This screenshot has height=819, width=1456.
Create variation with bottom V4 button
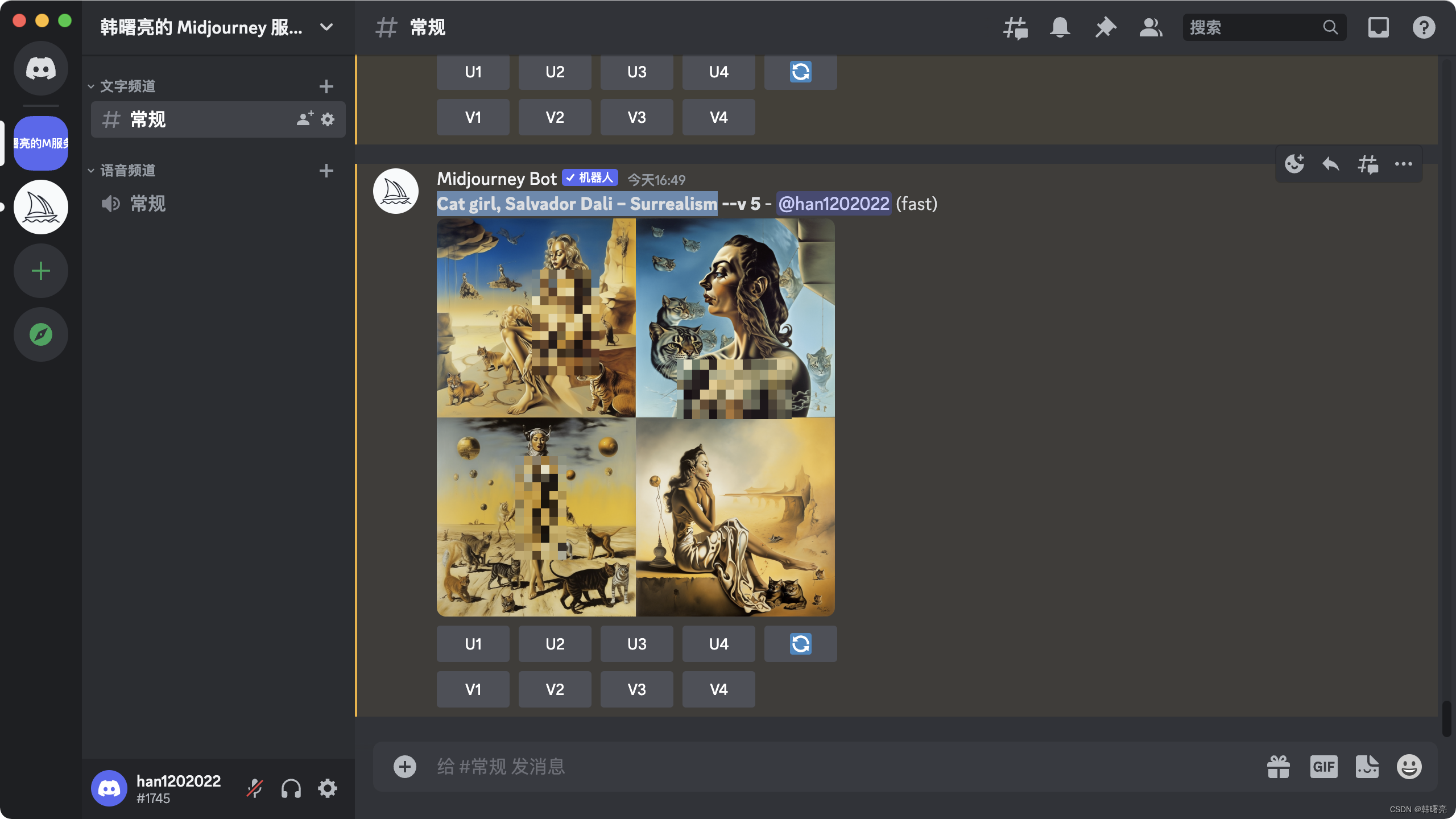718,689
